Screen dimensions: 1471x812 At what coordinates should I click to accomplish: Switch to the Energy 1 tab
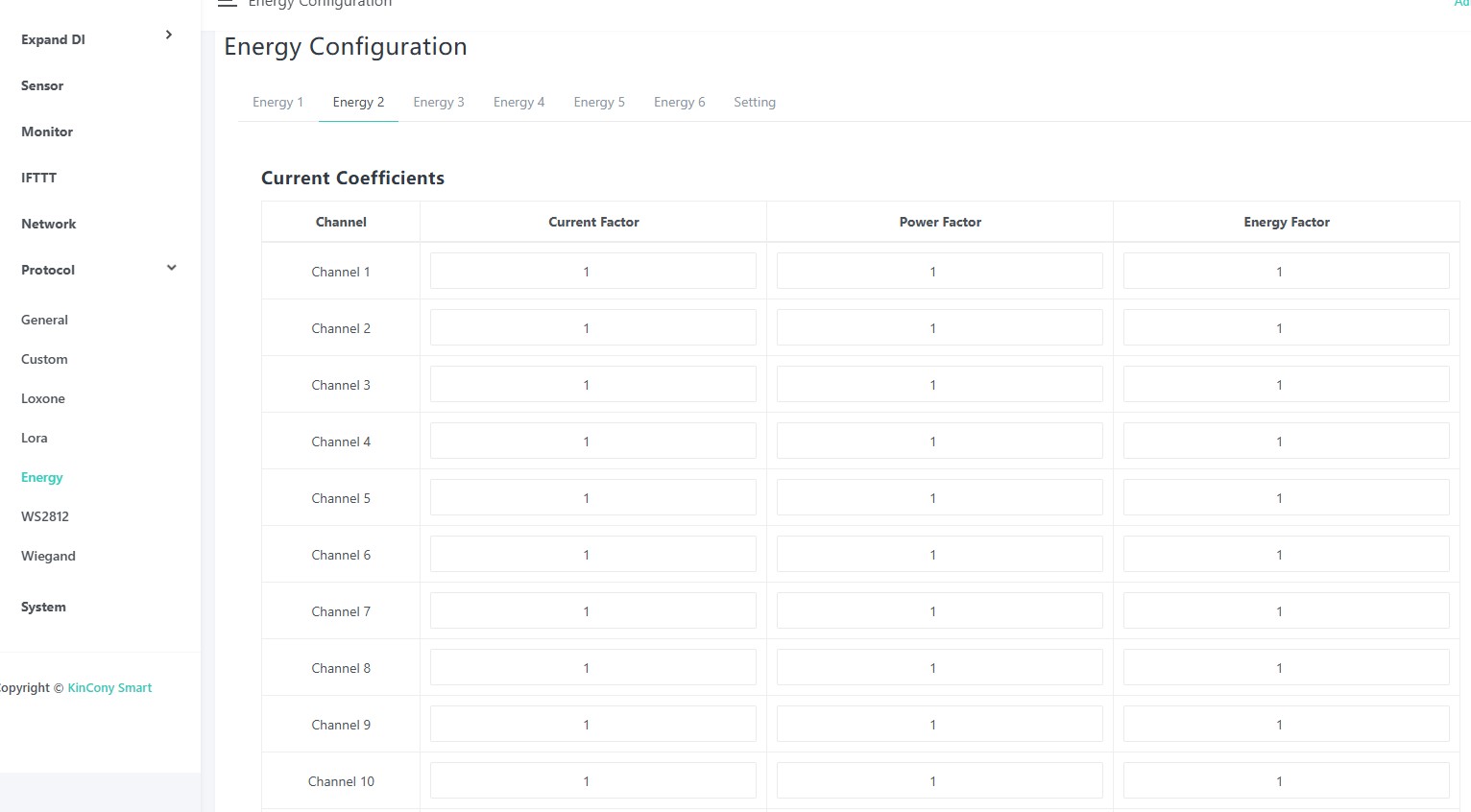point(277,102)
